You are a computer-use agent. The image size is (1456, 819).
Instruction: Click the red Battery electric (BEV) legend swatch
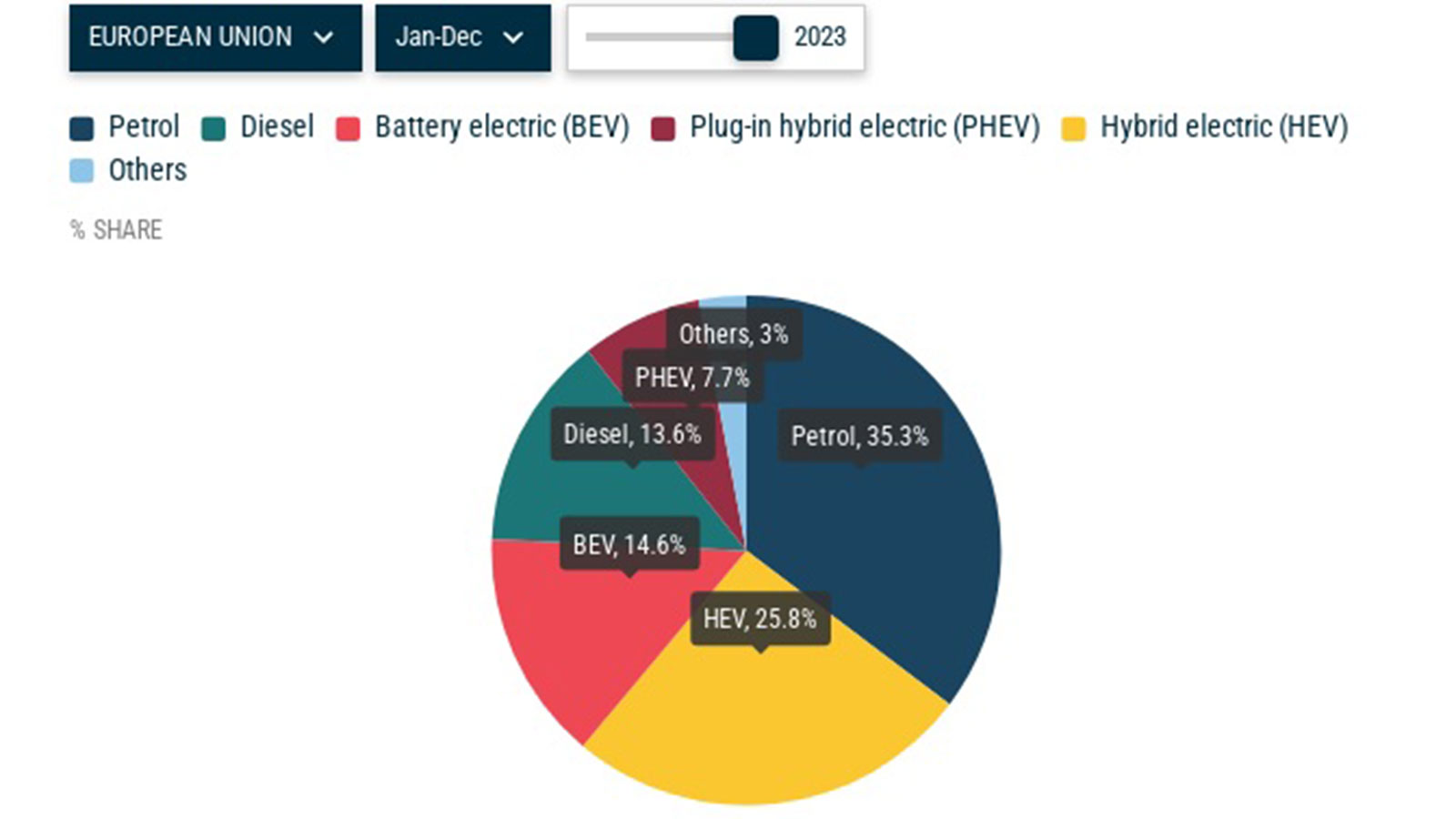[349, 127]
